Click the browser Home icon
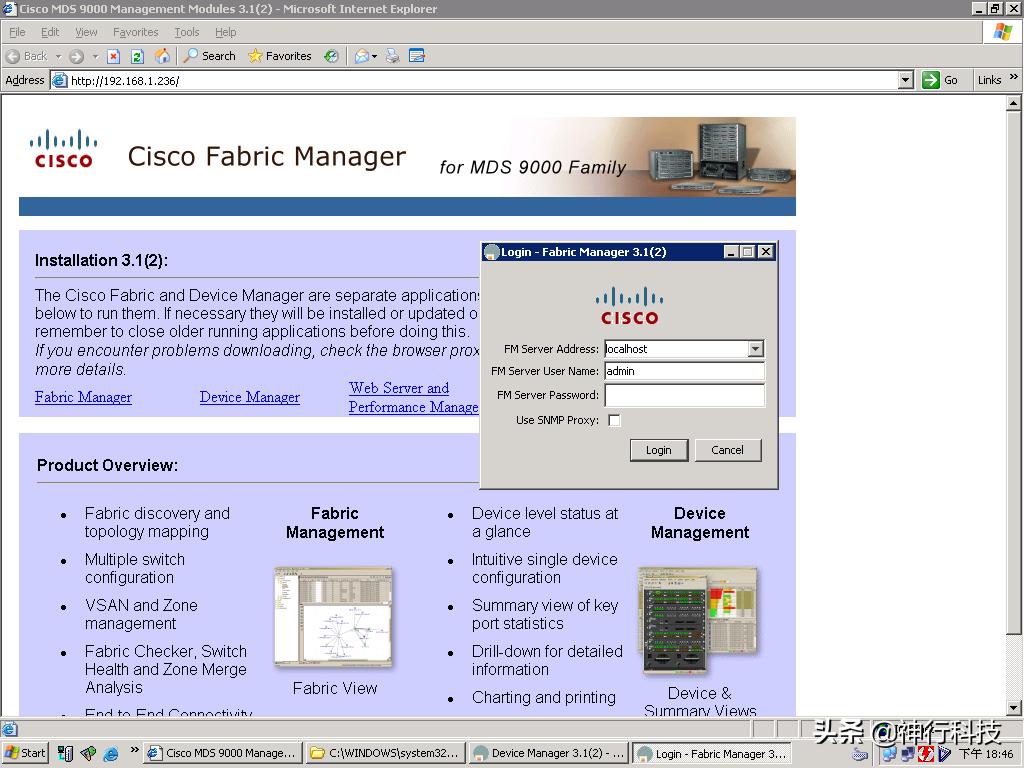The width and height of the screenshot is (1024, 768). tap(163, 56)
